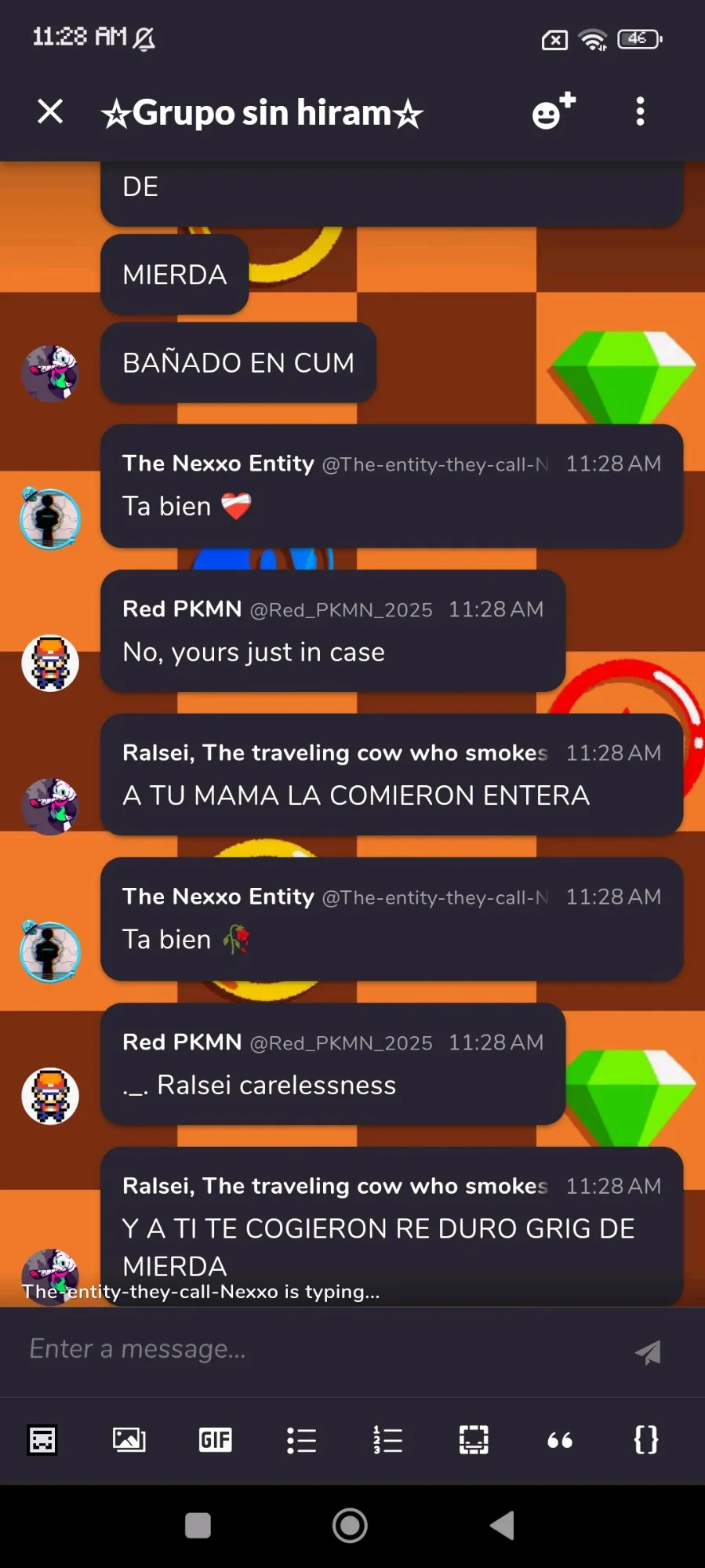This screenshot has height=1568, width=705.
Task: Tap the Android back navigation button
Action: coord(502,1526)
